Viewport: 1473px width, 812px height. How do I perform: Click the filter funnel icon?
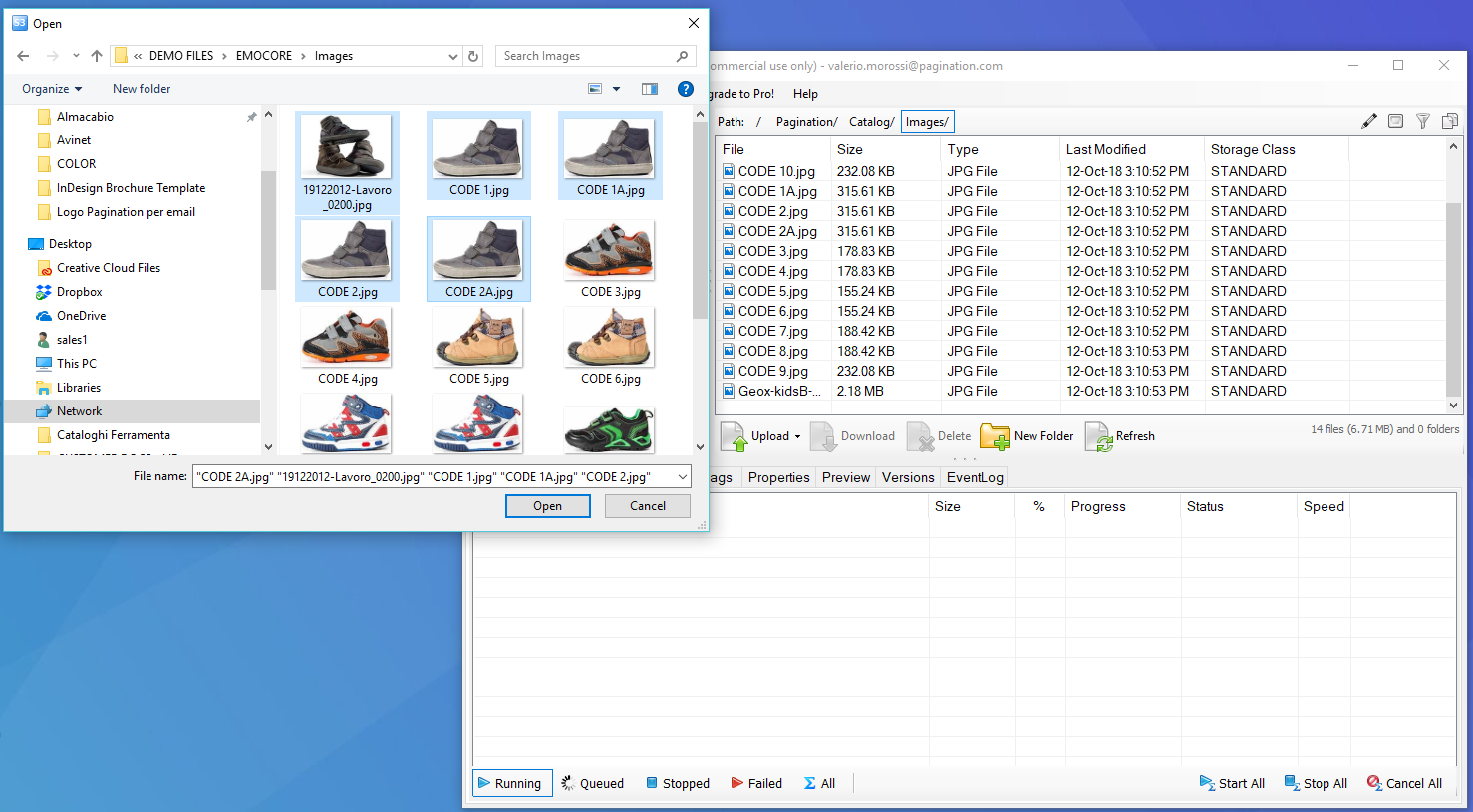click(1423, 121)
